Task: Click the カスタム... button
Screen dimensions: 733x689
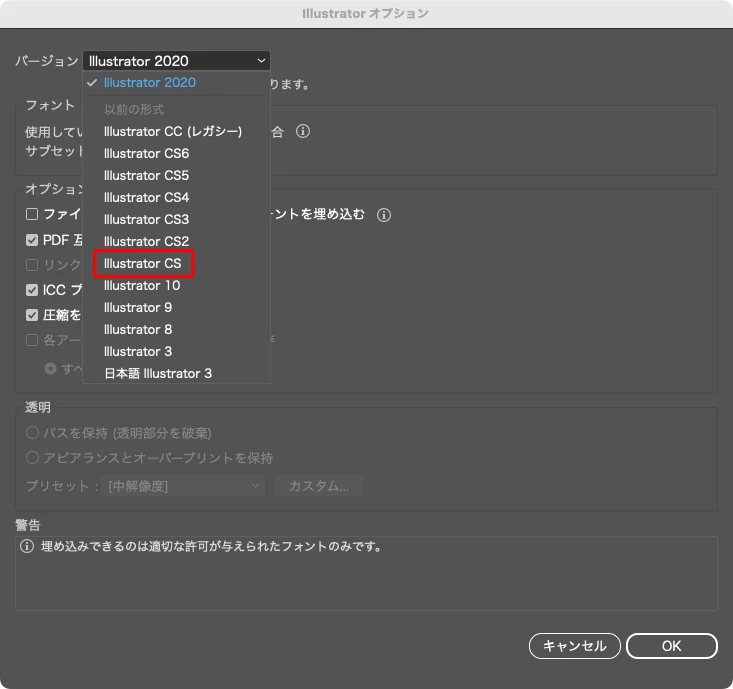Action: [319, 486]
